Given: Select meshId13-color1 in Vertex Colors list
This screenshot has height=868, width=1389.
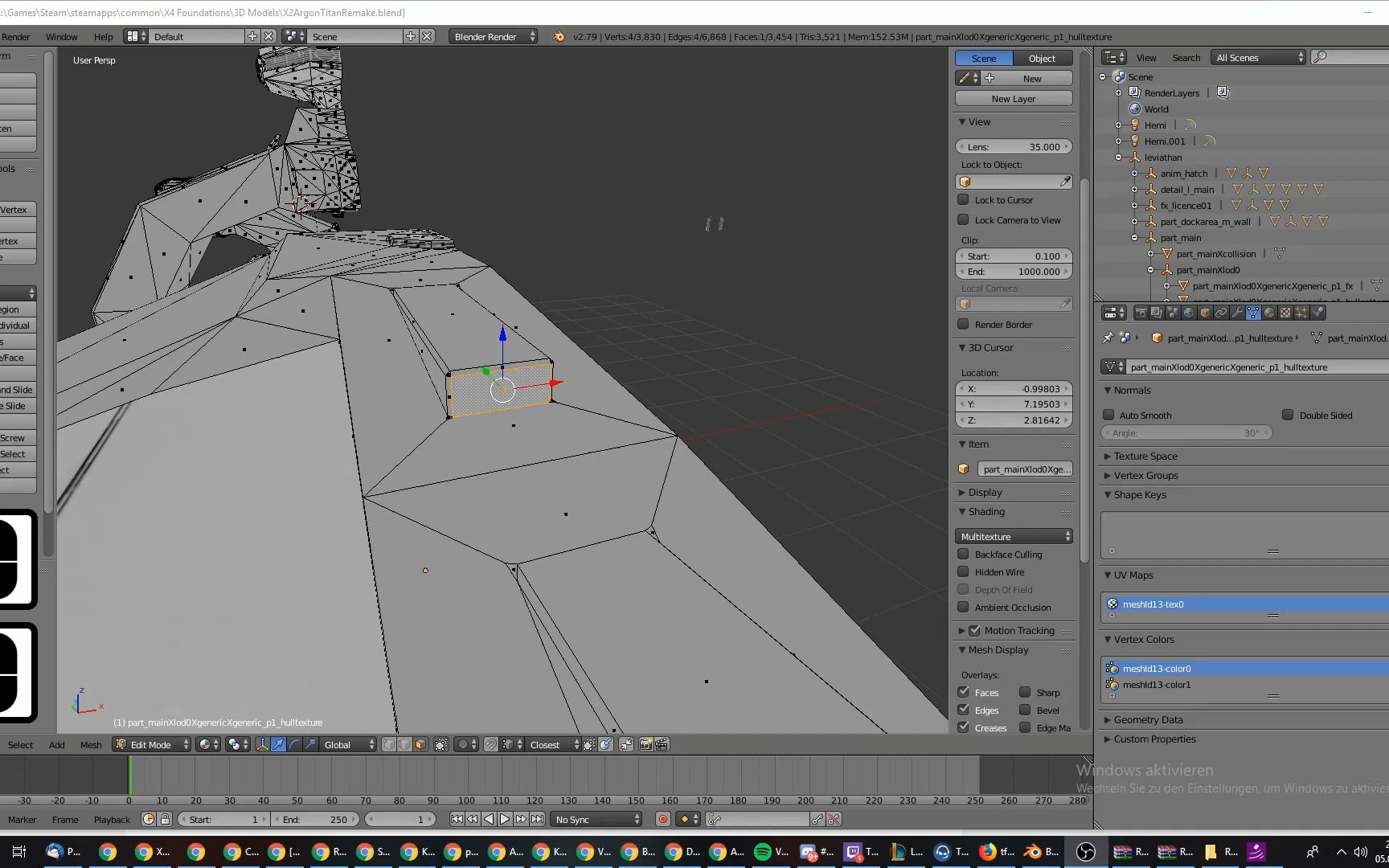Looking at the screenshot, I should click(1157, 685).
